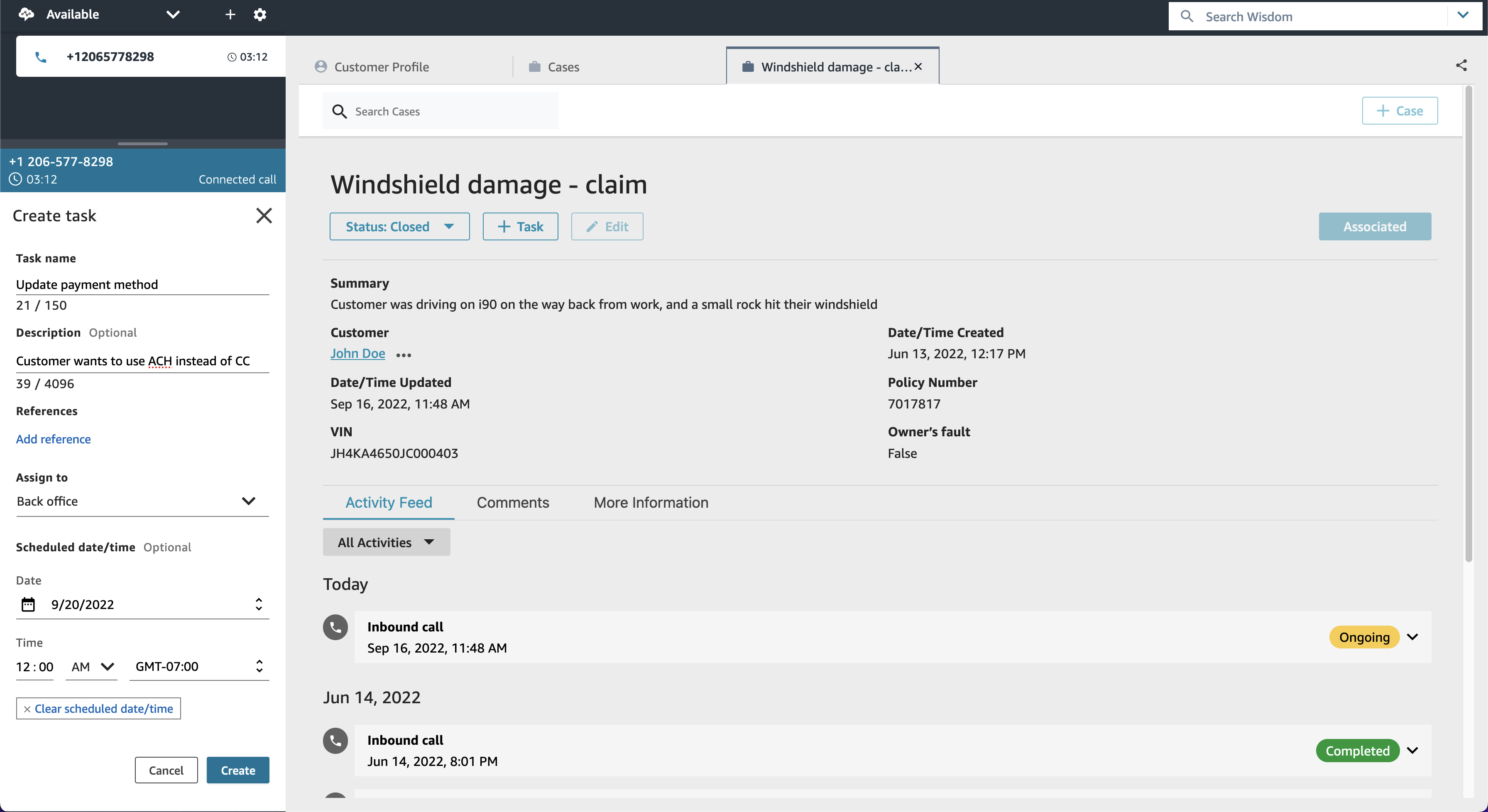The height and width of the screenshot is (812, 1488).
Task: Switch to the More Information tab
Action: click(x=651, y=502)
